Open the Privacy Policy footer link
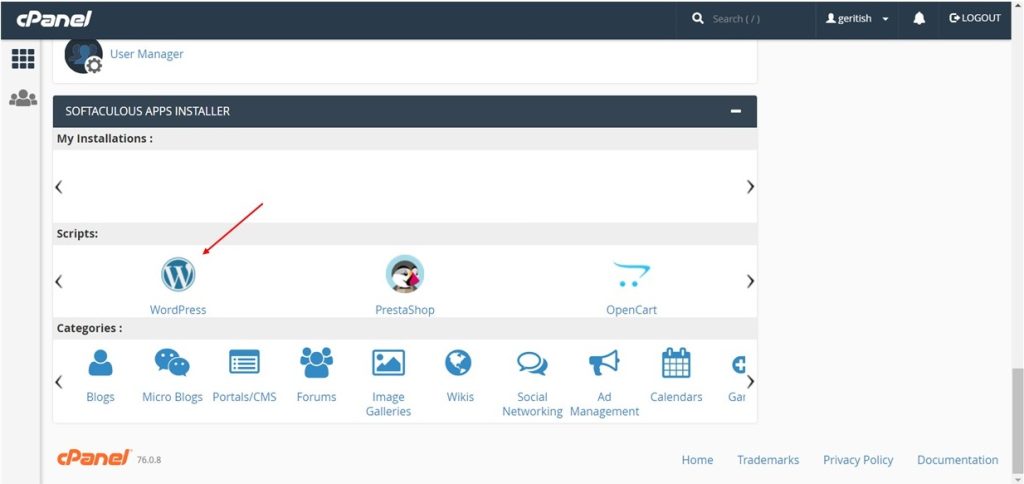 coord(858,460)
